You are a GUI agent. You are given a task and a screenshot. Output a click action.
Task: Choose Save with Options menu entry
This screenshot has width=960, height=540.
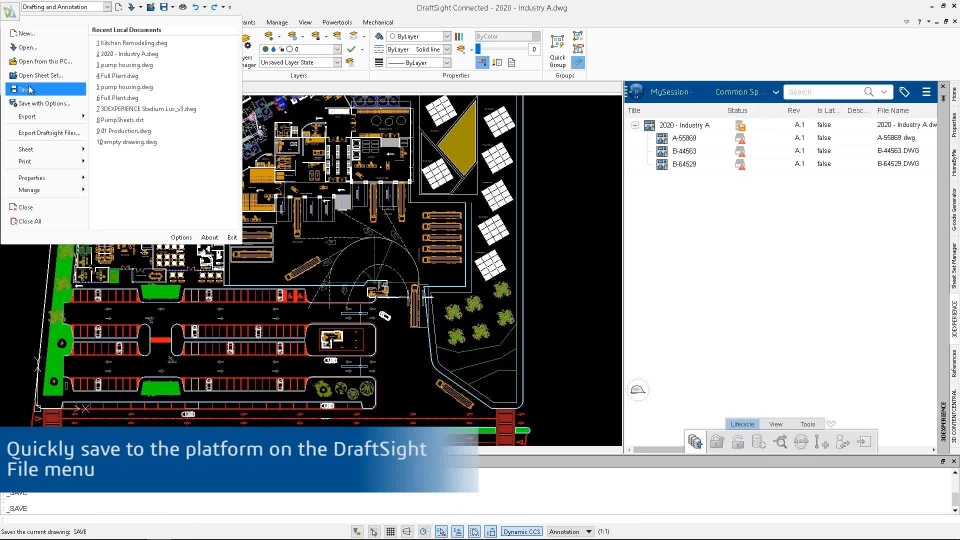[x=39, y=103]
